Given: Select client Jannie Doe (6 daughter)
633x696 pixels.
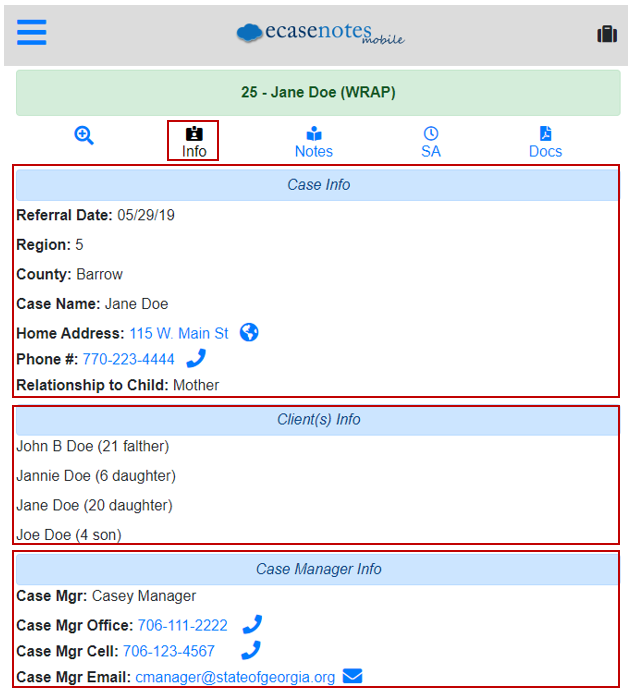Looking at the screenshot, I should coord(96,476).
